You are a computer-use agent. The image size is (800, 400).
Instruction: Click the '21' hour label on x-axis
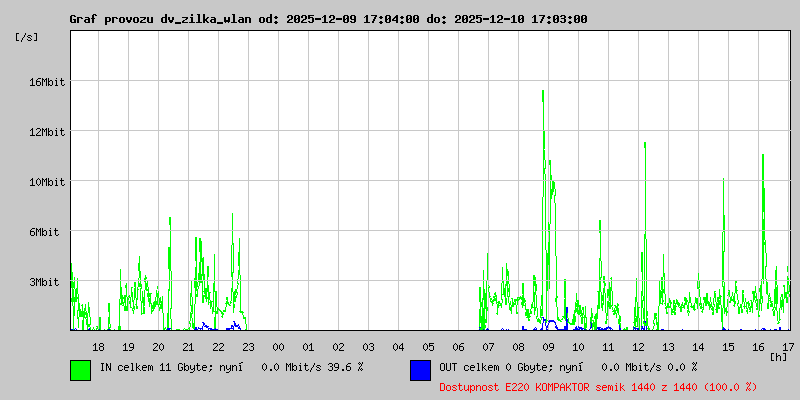pyautogui.click(x=188, y=347)
